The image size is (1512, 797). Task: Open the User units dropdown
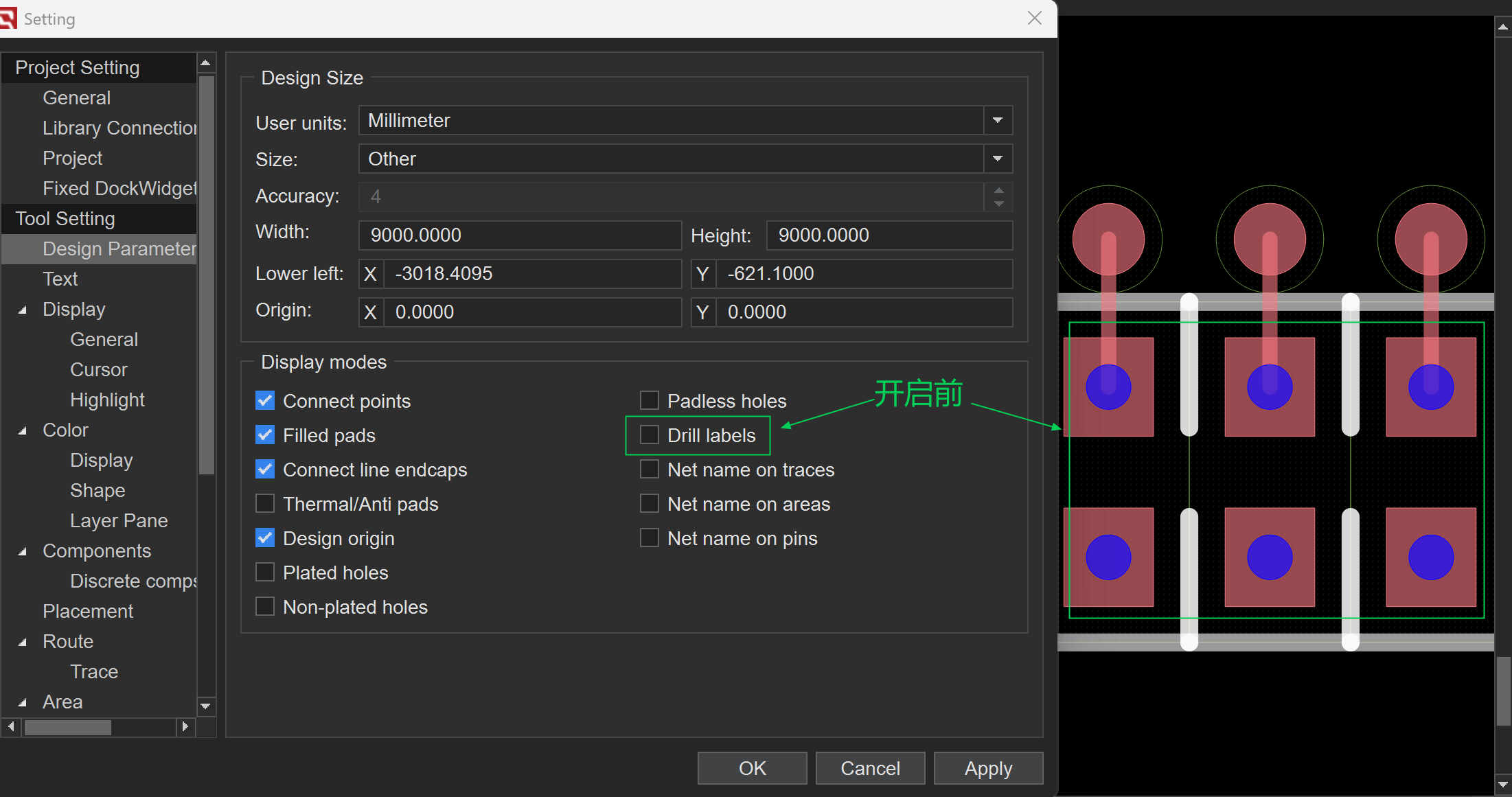[997, 121]
